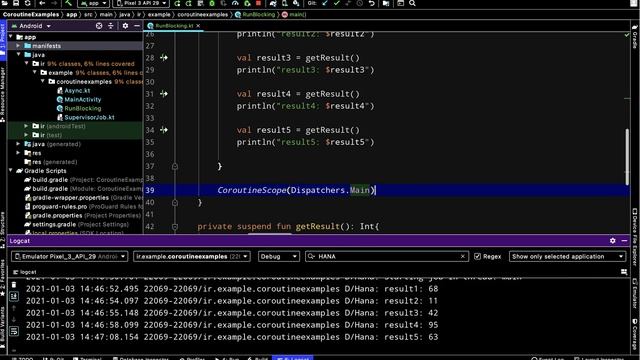Viewport: 640px width, 360px height.
Task: Click the Navigate Back arrow icon
Action: pyautogui.click(x=42, y=3)
